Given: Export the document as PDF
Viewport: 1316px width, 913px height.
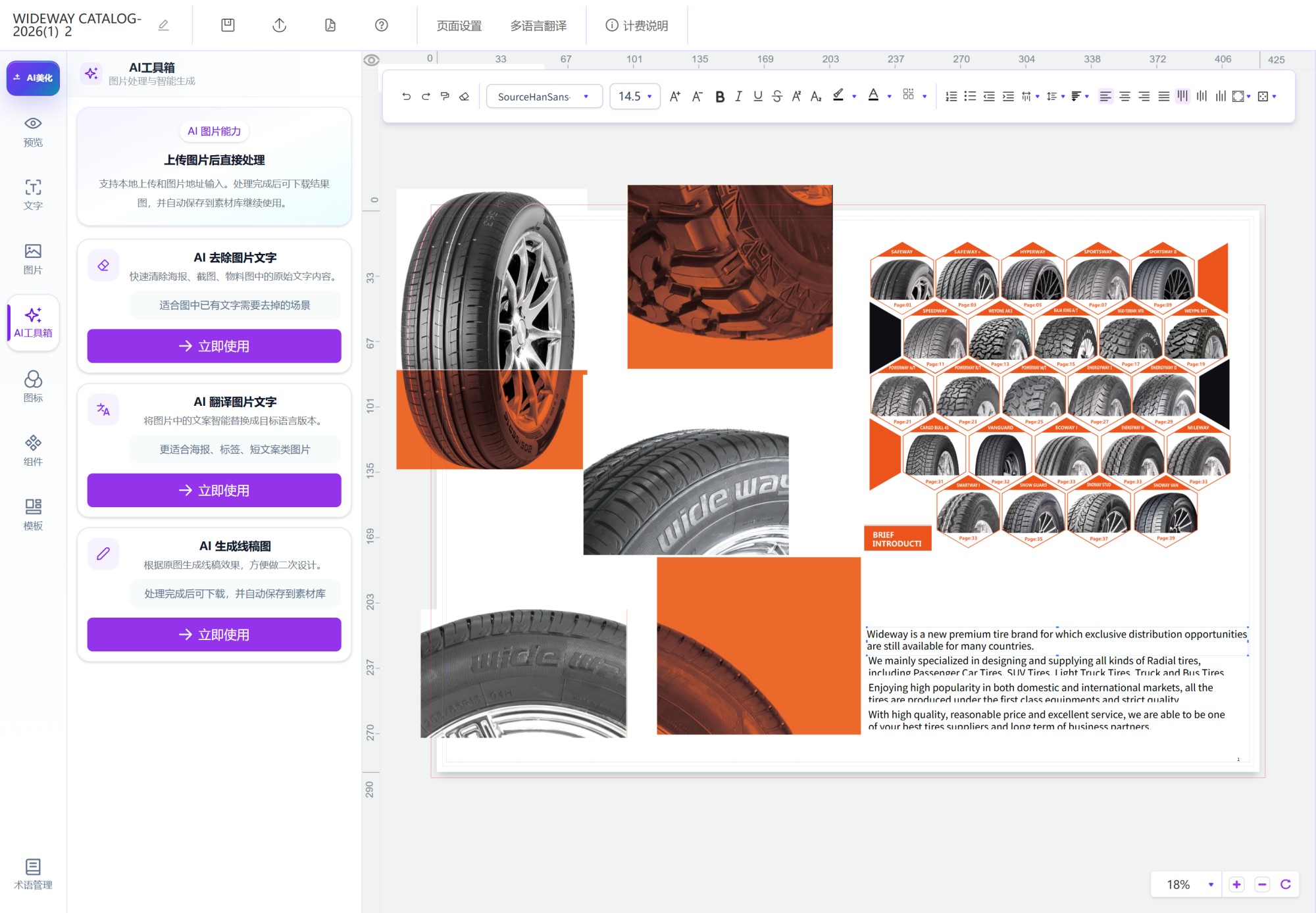Looking at the screenshot, I should pyautogui.click(x=330, y=25).
